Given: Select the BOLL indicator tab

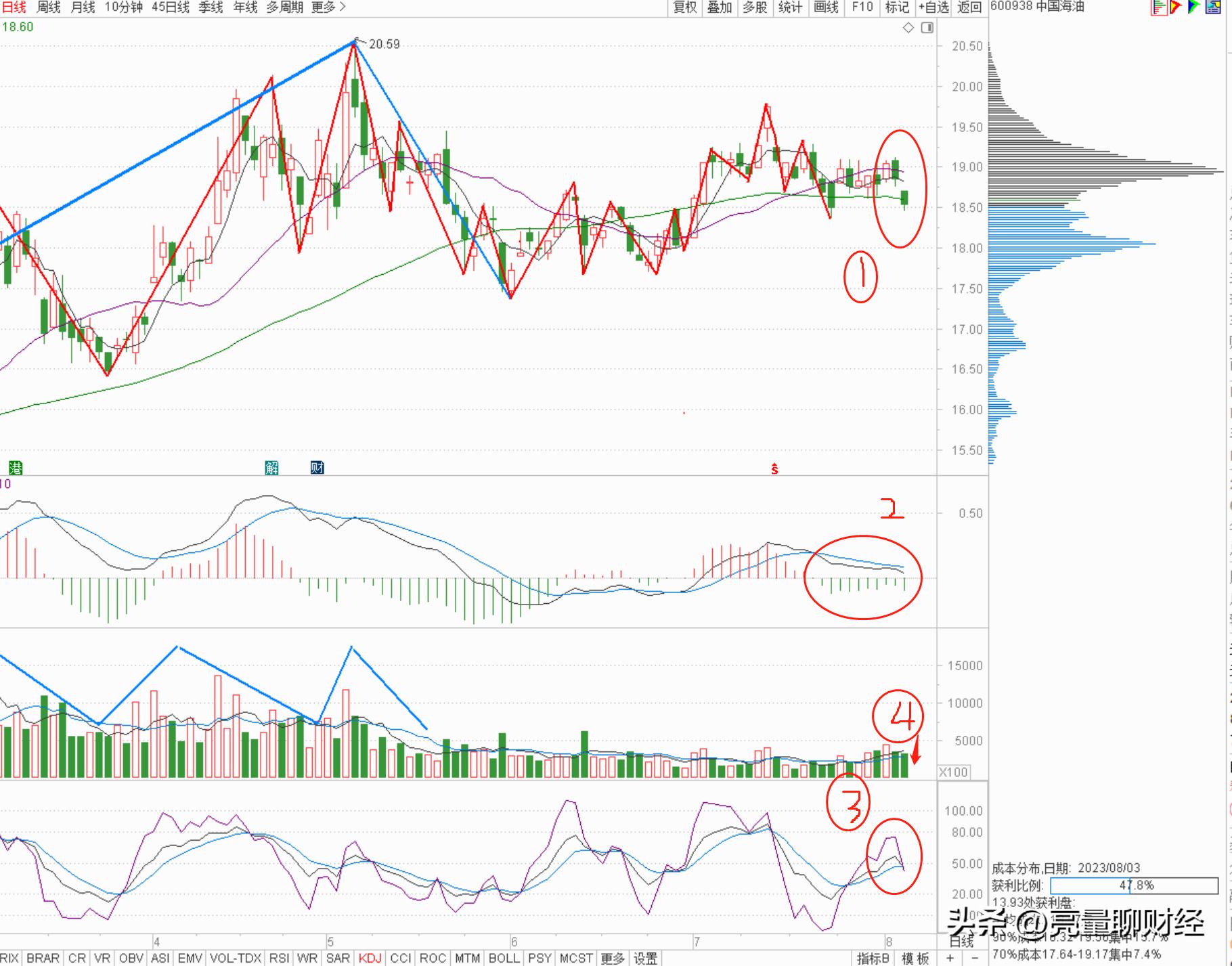Looking at the screenshot, I should tap(504, 959).
